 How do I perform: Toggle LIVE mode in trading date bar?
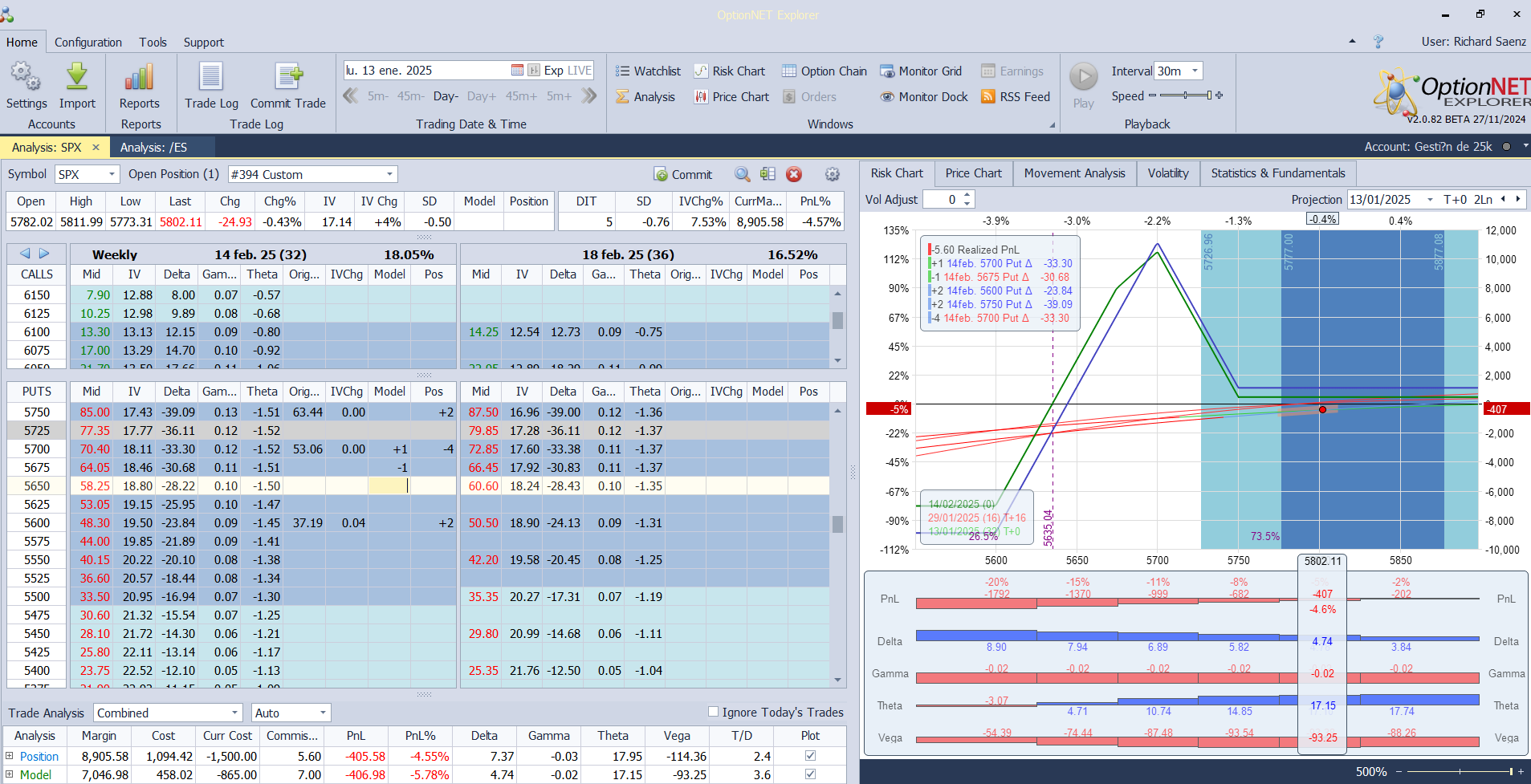pyautogui.click(x=579, y=71)
